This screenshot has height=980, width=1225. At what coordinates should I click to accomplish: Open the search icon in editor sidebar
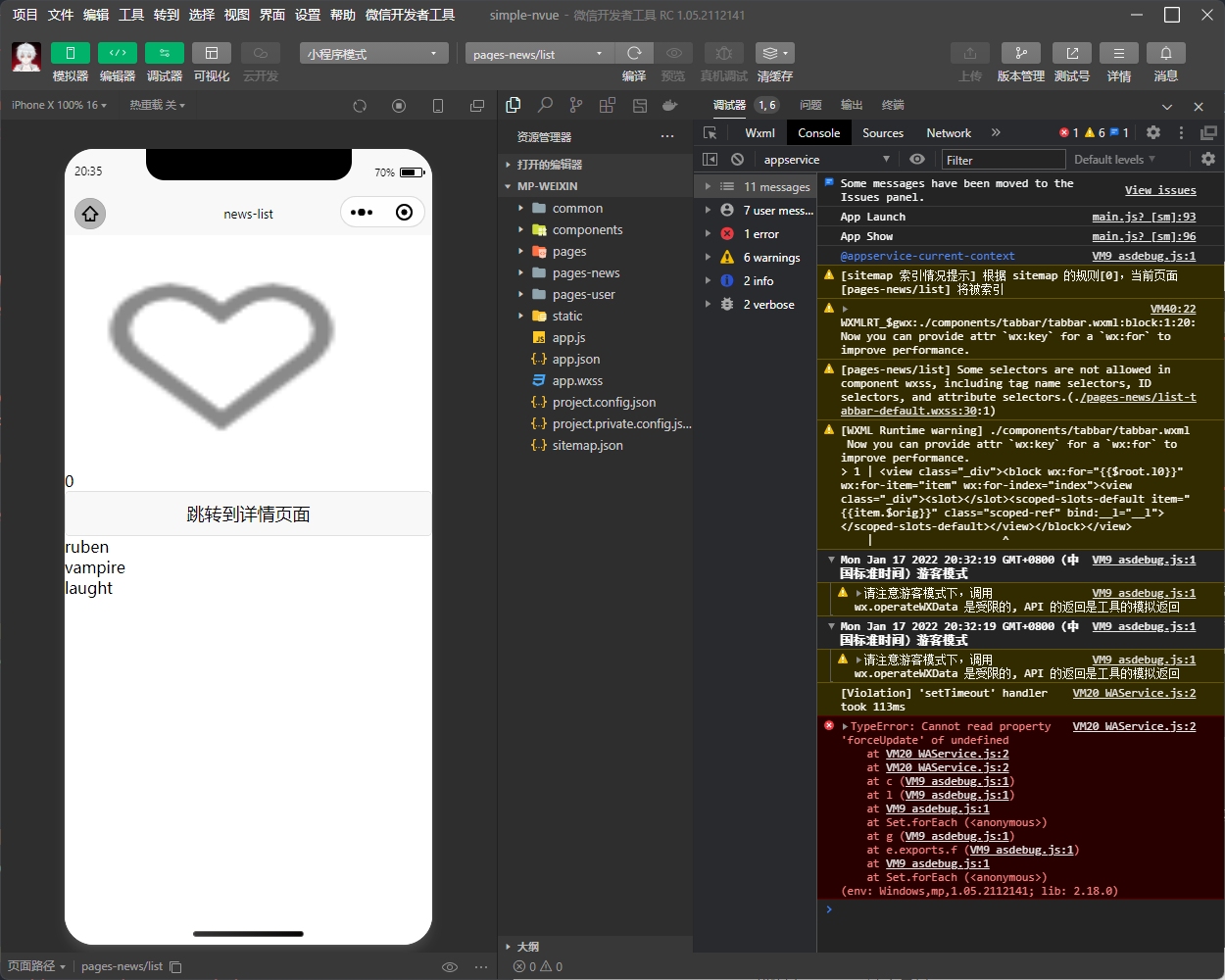(545, 105)
